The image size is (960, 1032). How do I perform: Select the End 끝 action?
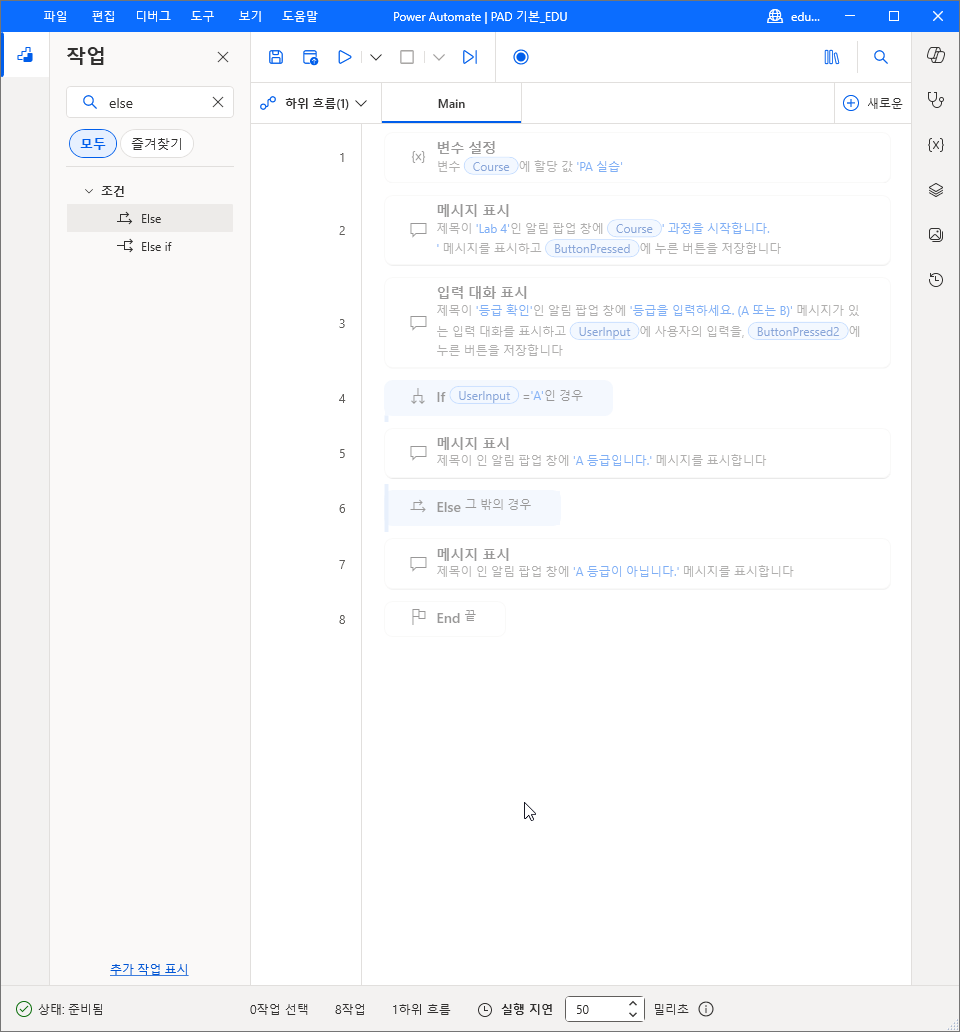pos(445,619)
